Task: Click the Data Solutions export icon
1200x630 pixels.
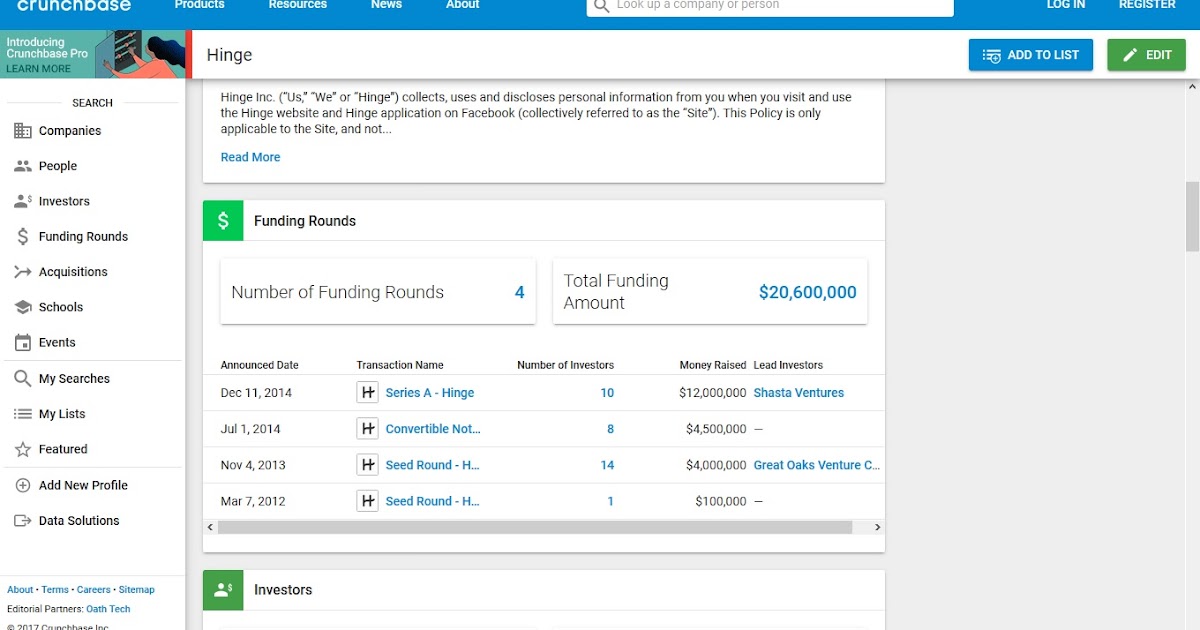Action: pos(22,521)
